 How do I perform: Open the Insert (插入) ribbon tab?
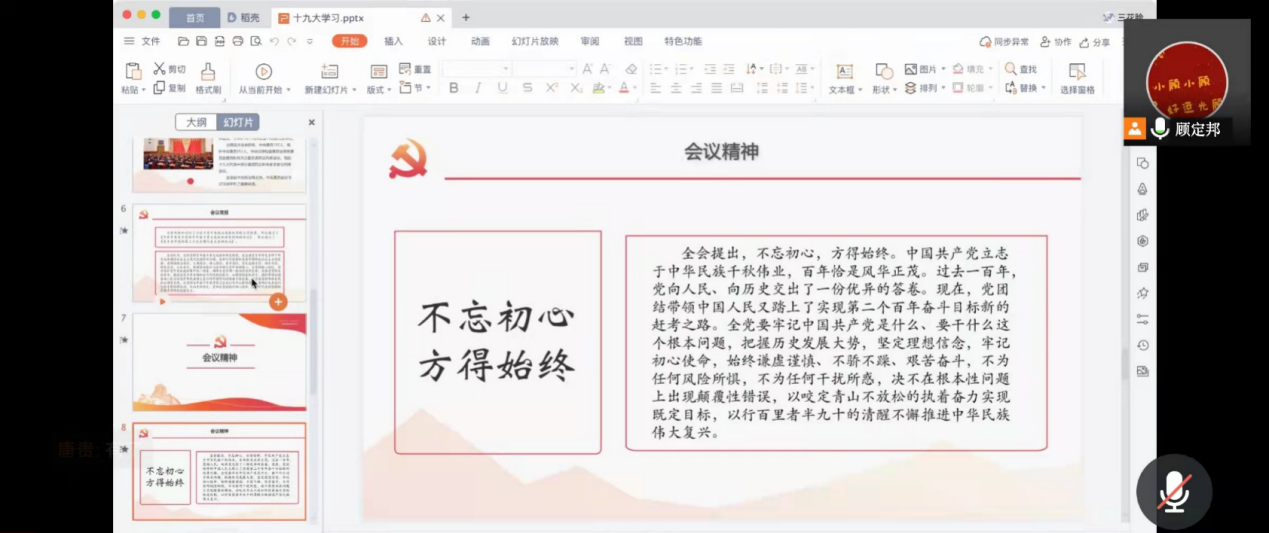click(x=393, y=41)
